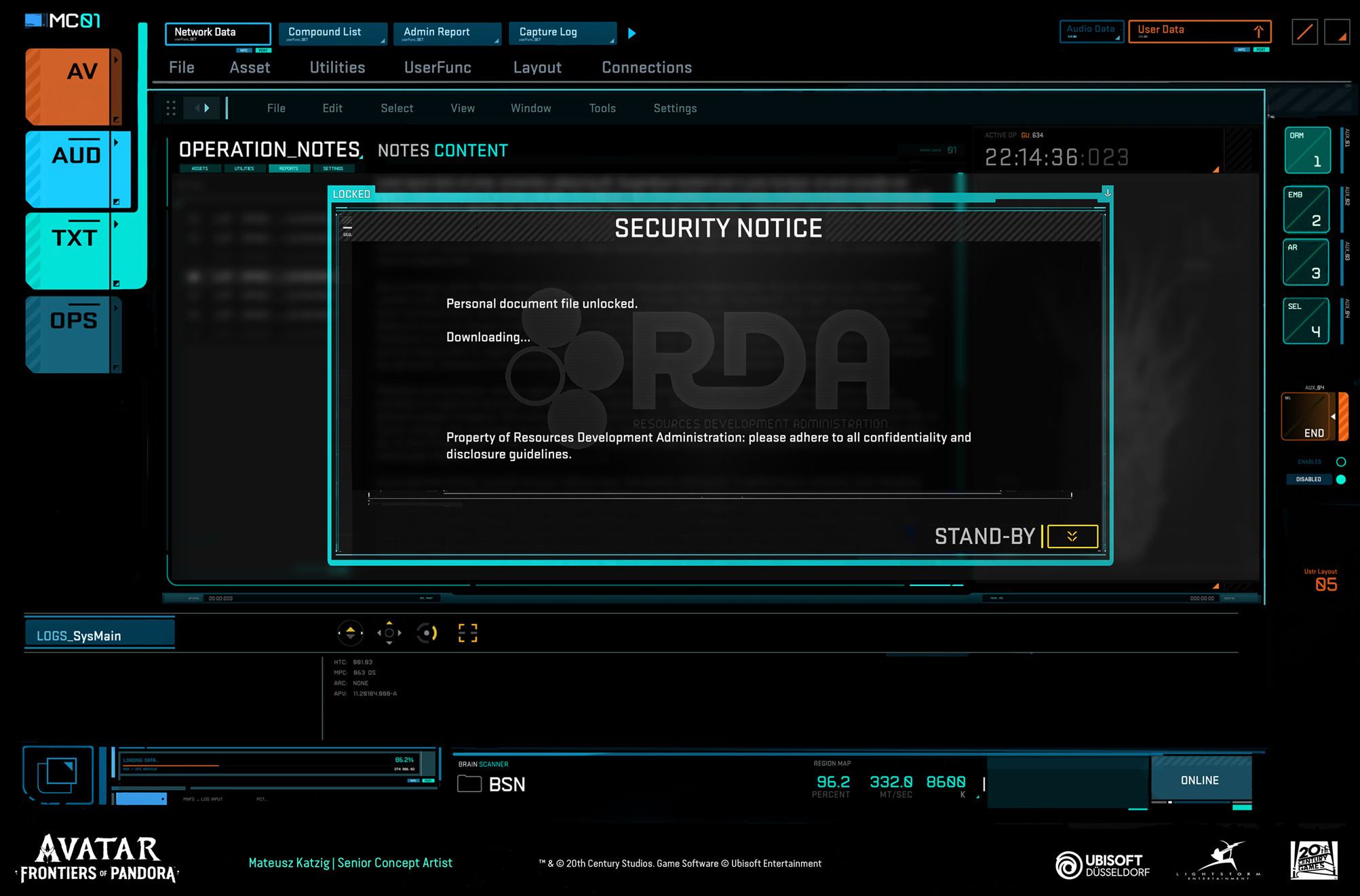Expand the OPS tile side arrow

coord(116,307)
